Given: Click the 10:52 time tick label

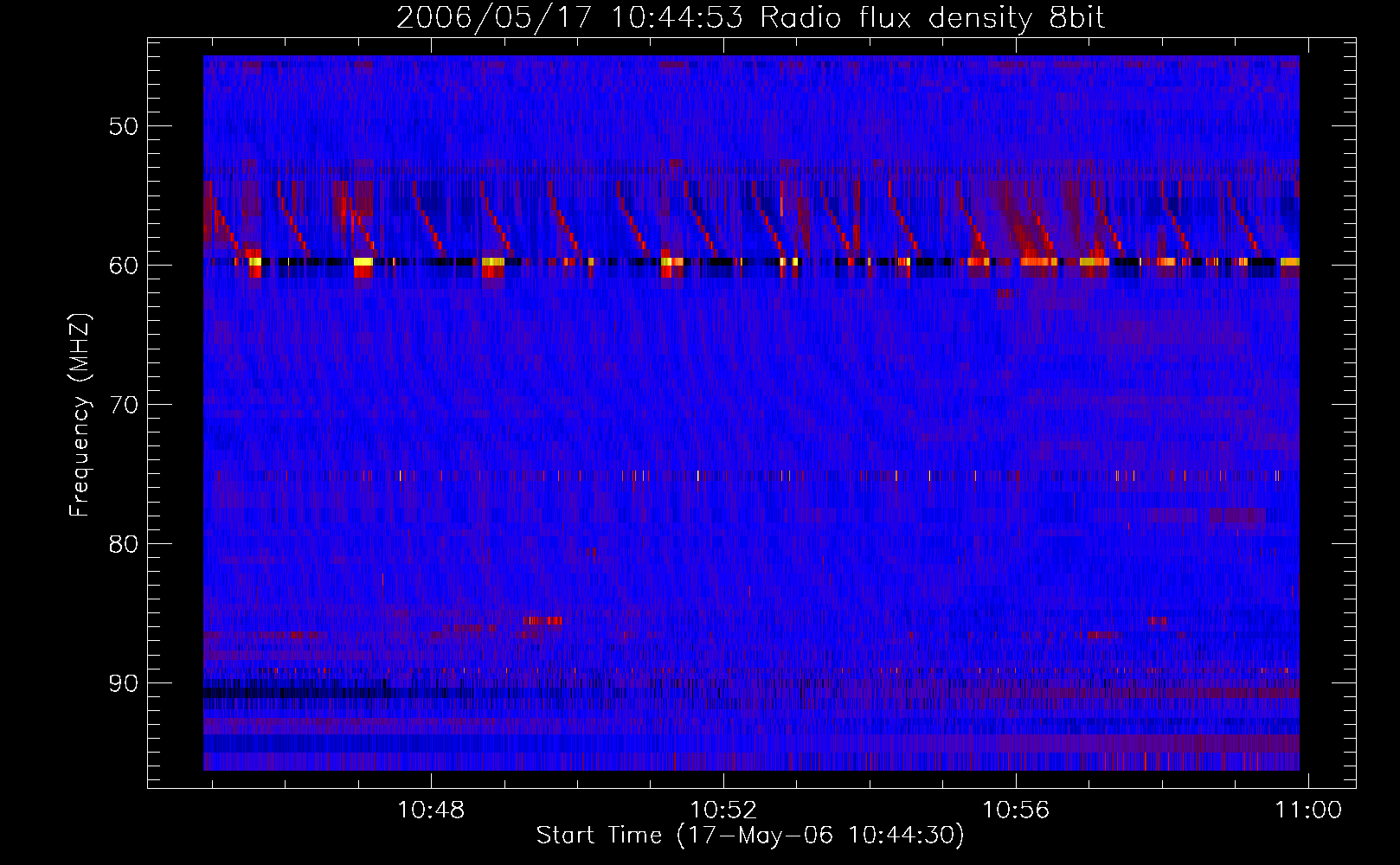Looking at the screenshot, I should point(723,810).
